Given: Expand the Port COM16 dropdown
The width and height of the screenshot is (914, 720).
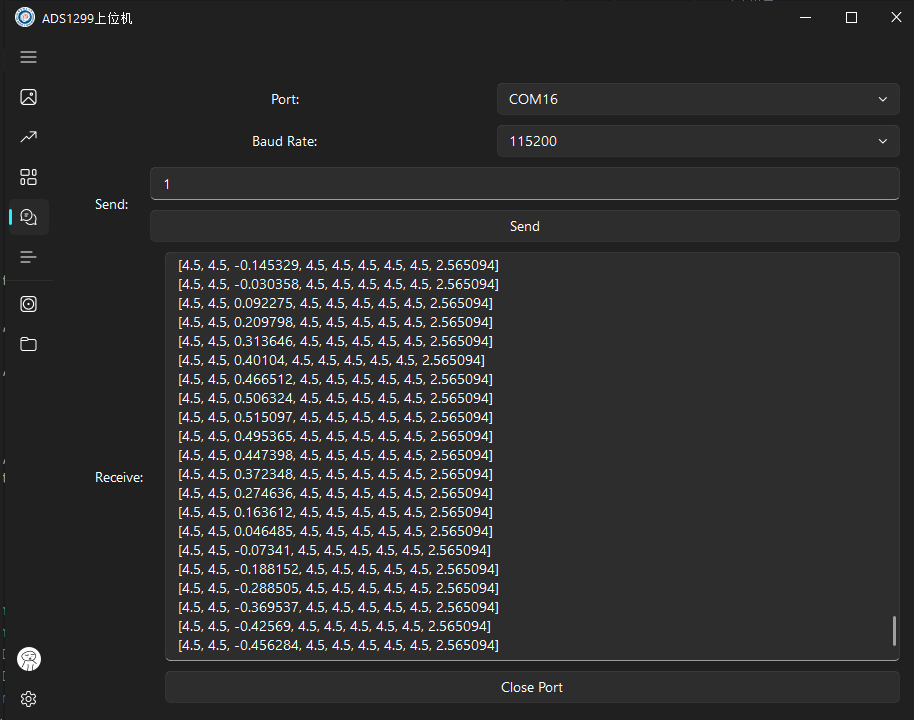Looking at the screenshot, I should click(x=698, y=99).
